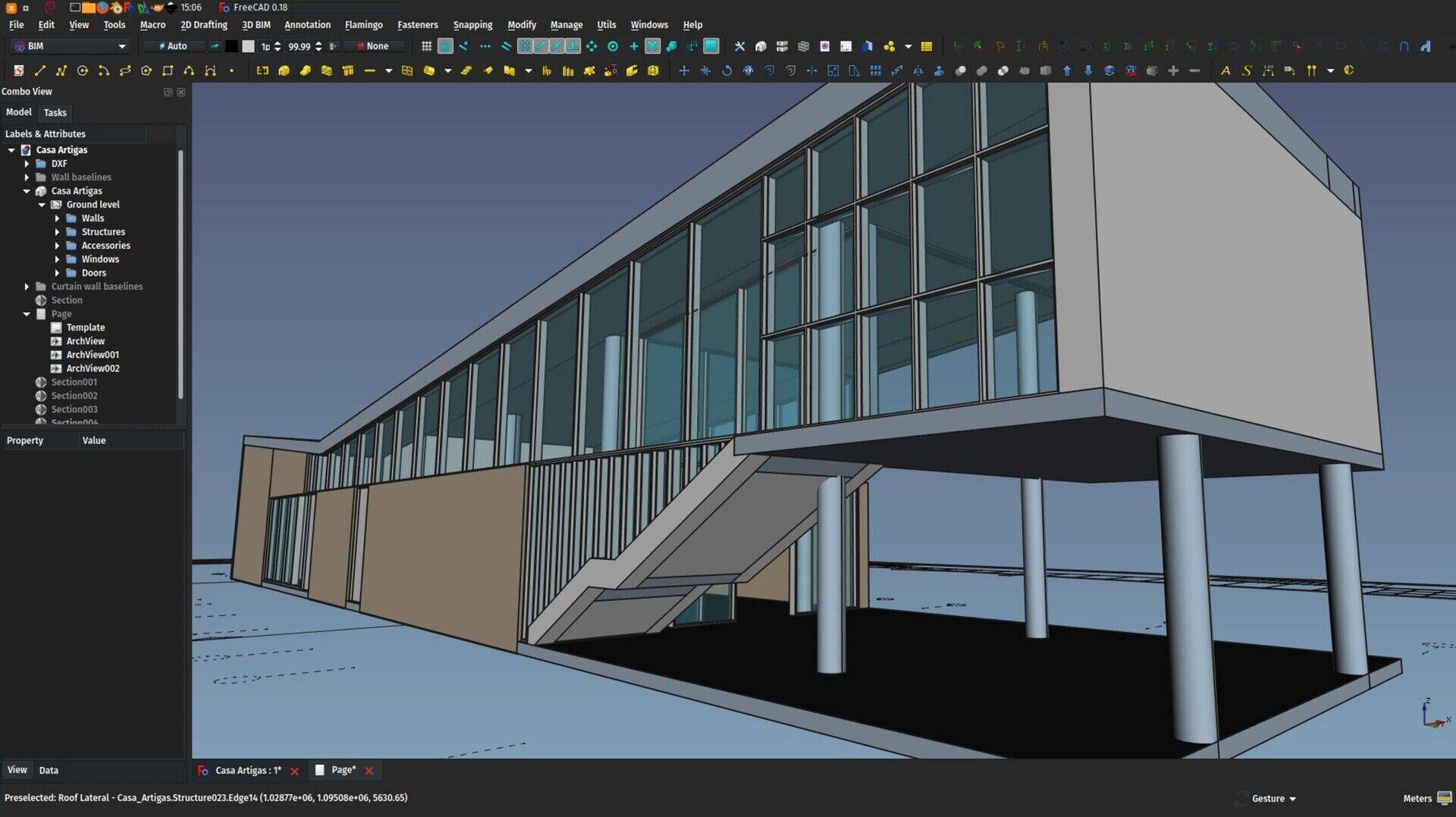The image size is (1456, 817).
Task: Click the Text annotation tool icon
Action: tap(1225, 70)
